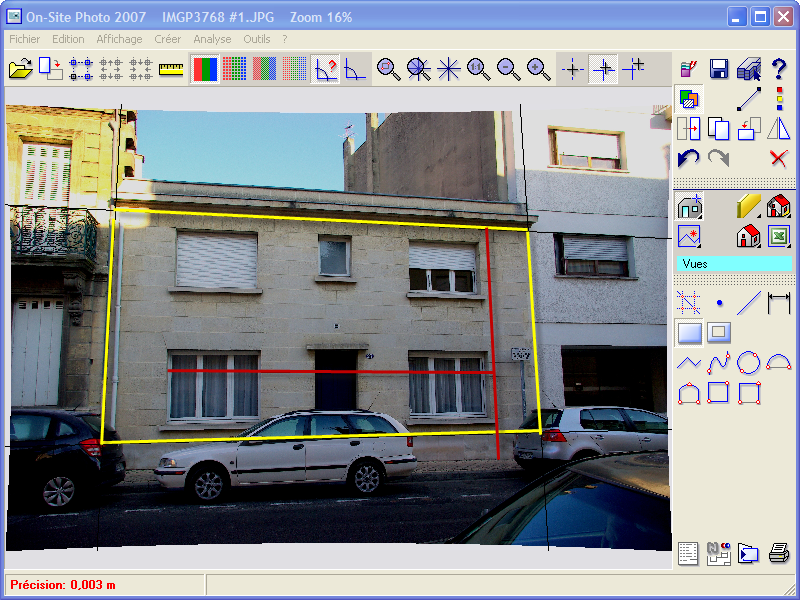
Task: Open the Analyse menu
Action: click(x=212, y=39)
